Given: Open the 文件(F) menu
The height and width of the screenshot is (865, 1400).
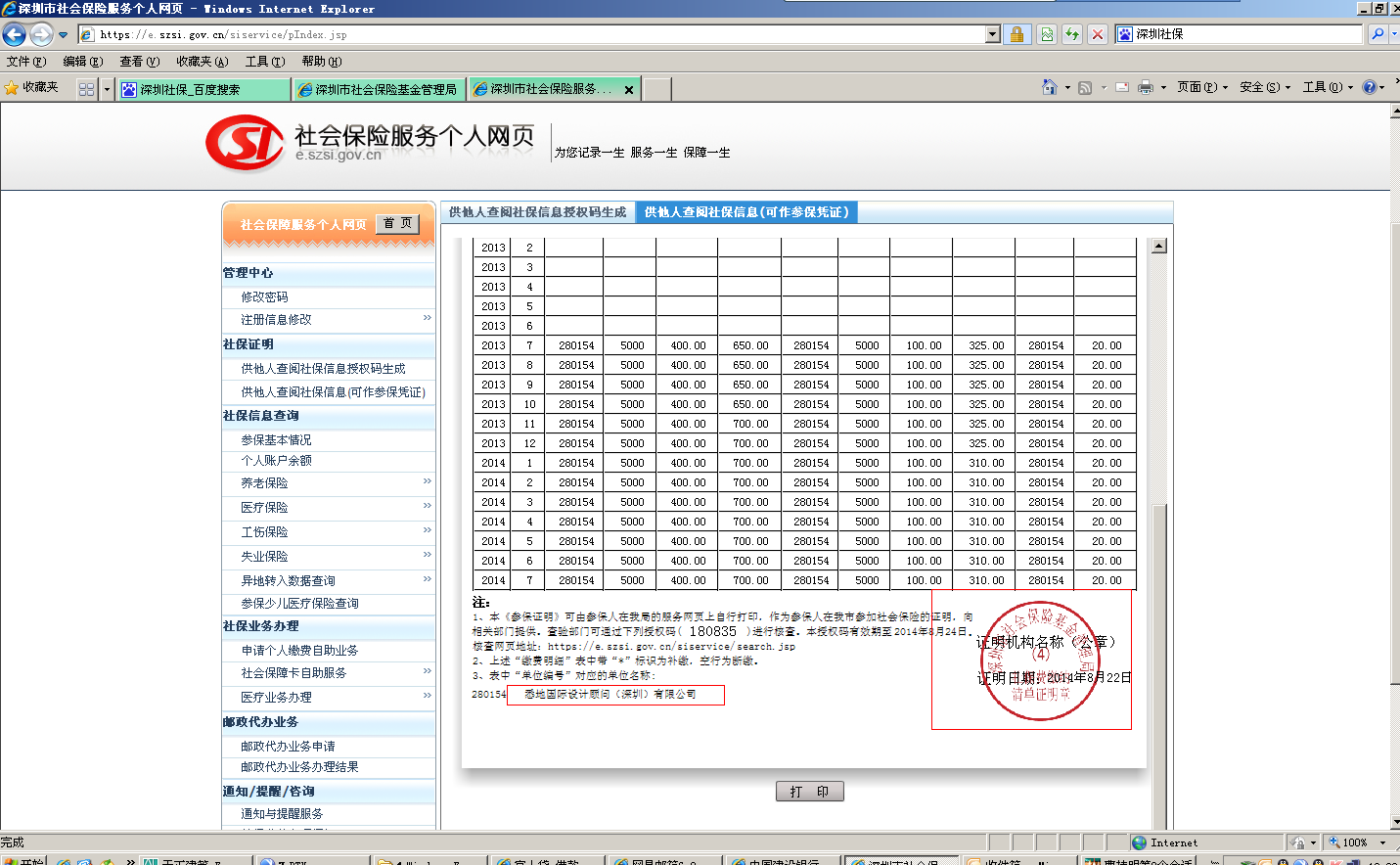Looking at the screenshot, I should (26, 62).
